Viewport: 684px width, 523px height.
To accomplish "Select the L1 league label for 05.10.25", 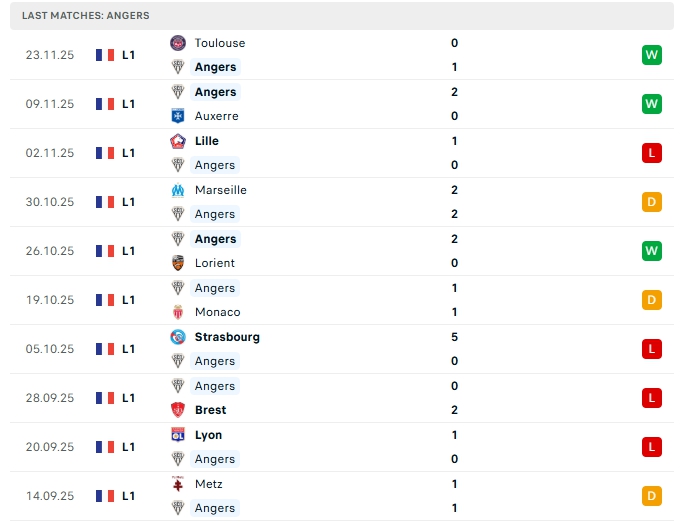I will coord(129,349).
